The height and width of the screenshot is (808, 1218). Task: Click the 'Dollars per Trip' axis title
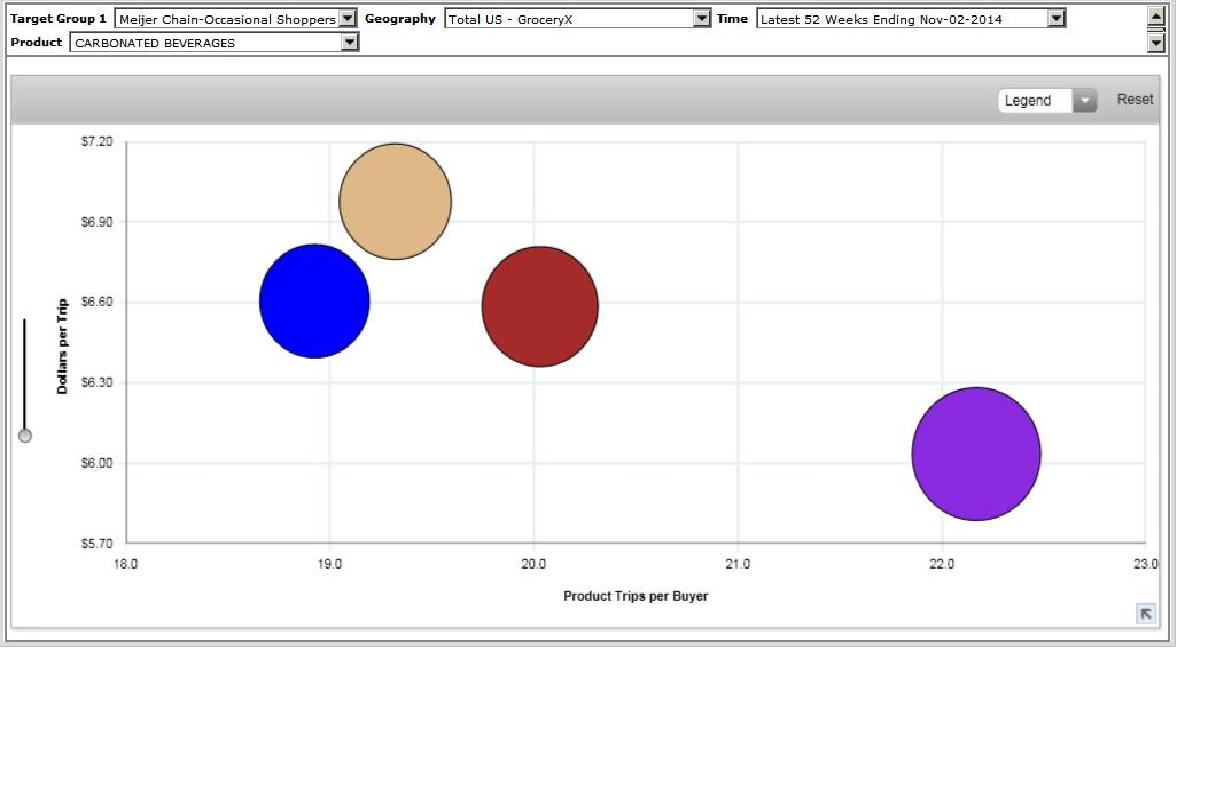[x=62, y=346]
